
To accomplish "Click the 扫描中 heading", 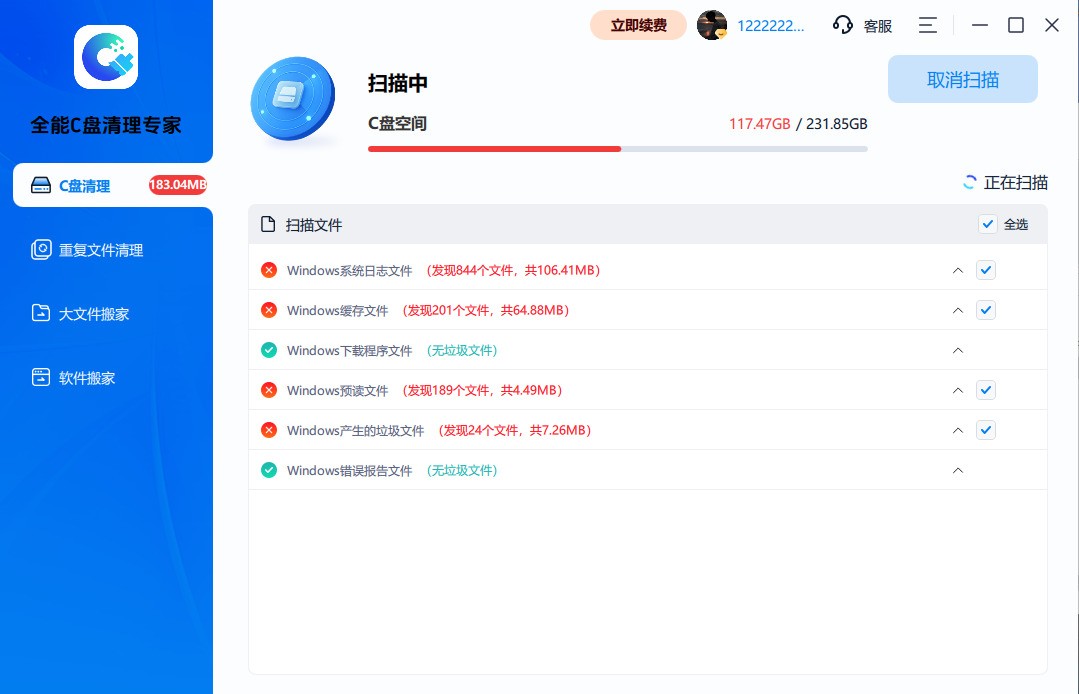I will point(398,83).
